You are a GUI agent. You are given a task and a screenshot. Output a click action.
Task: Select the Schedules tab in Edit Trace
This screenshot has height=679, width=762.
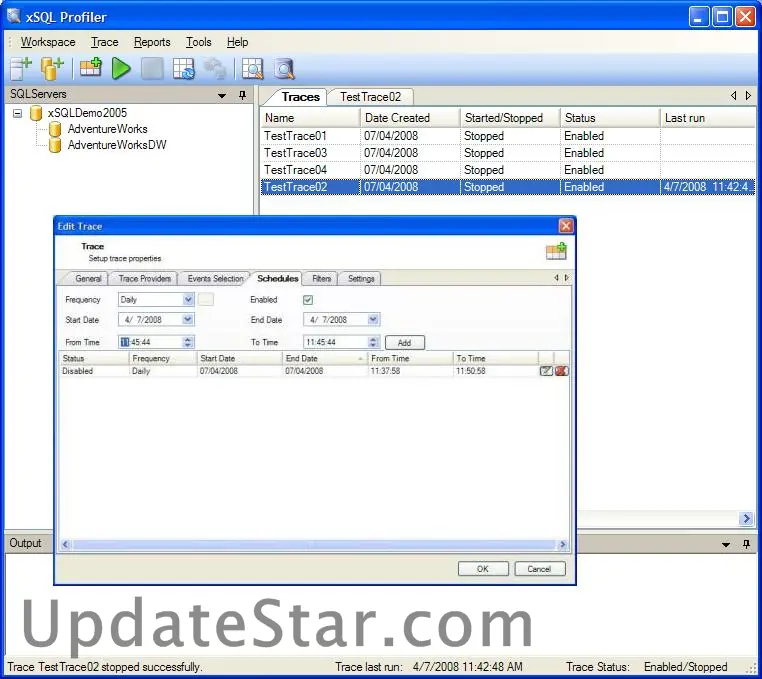coord(277,279)
